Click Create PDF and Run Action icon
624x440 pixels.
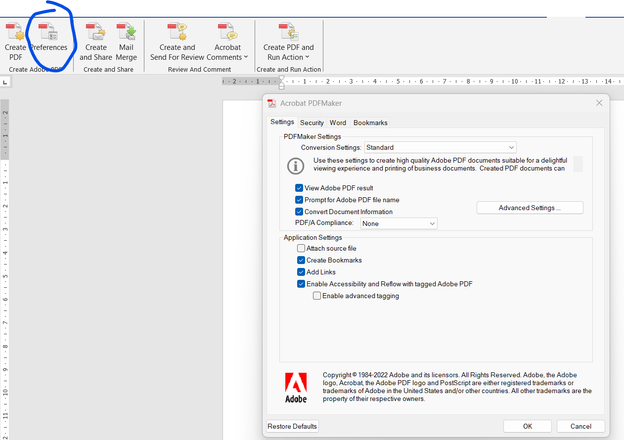click(x=289, y=32)
